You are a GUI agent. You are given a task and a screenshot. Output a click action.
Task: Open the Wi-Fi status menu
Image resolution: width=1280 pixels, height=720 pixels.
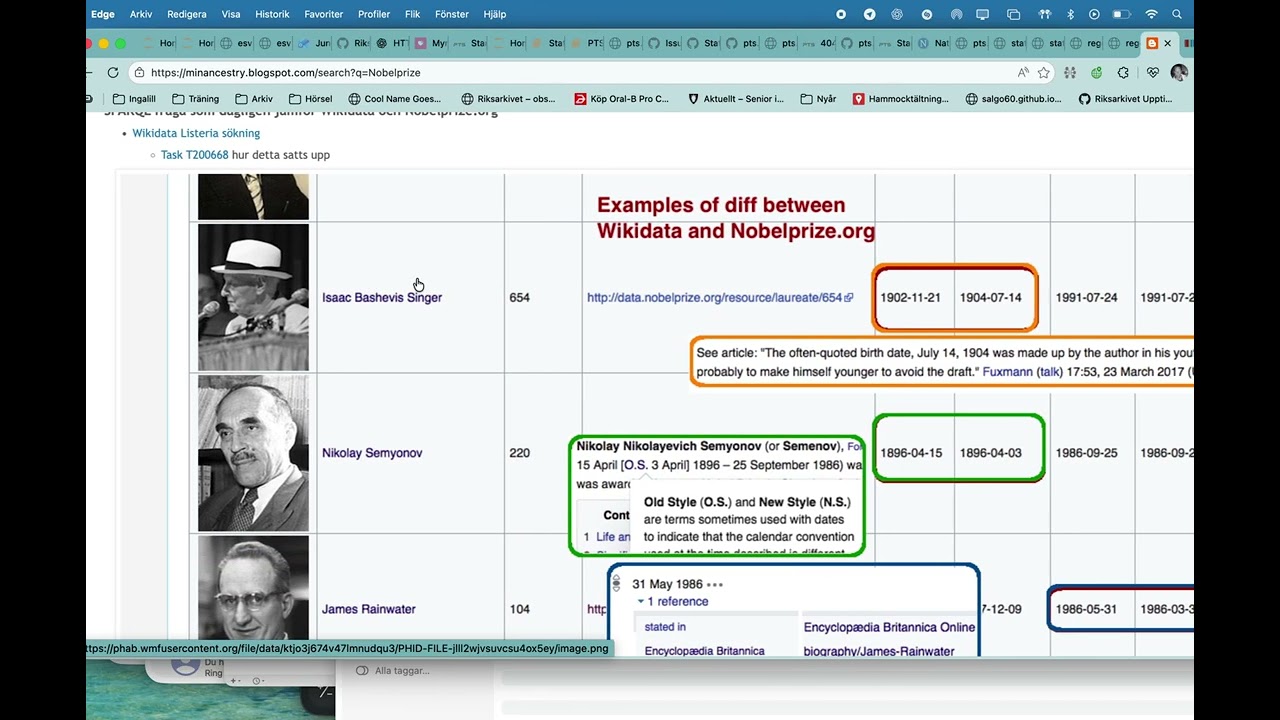click(1151, 14)
